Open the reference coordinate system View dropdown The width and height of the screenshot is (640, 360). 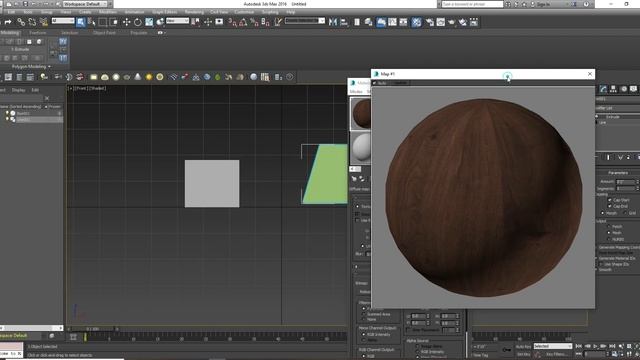177,20
